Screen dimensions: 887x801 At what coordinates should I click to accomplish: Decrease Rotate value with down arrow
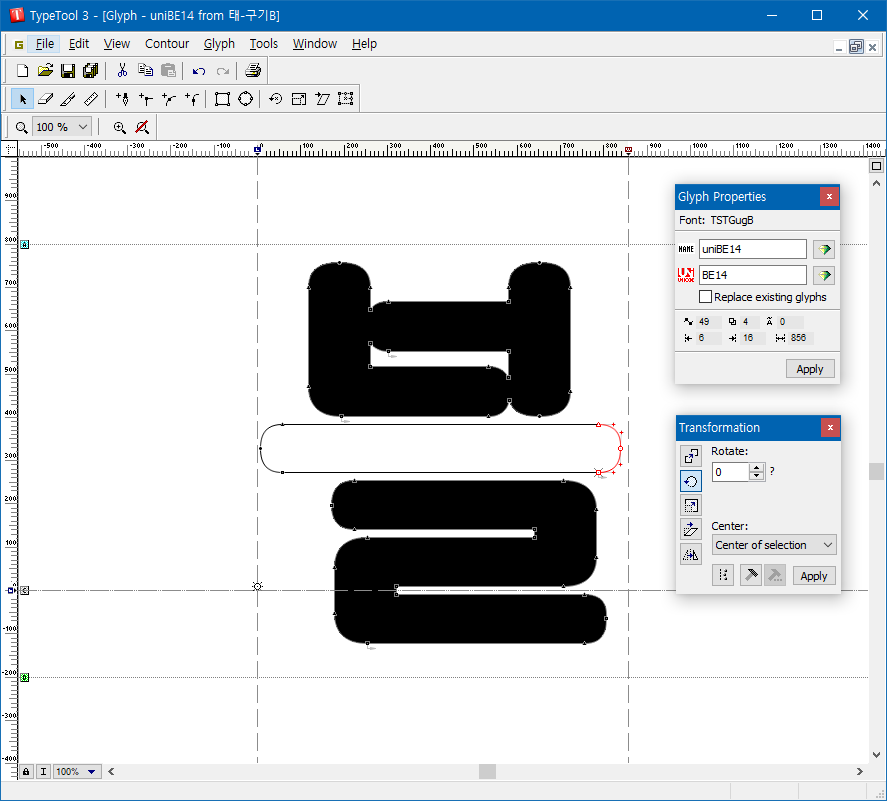pos(756,476)
